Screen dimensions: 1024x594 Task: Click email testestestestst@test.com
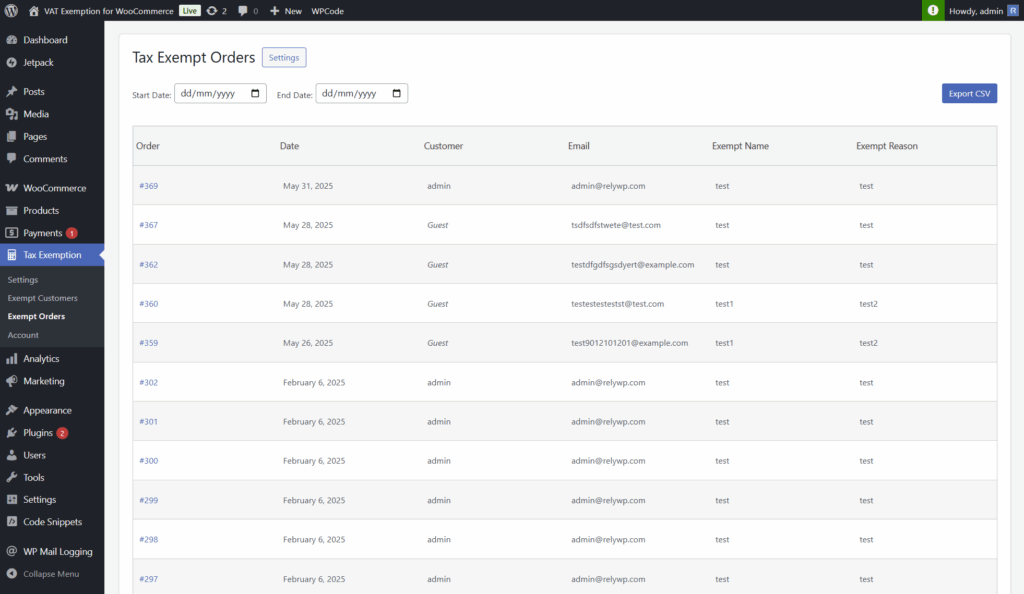[617, 304]
